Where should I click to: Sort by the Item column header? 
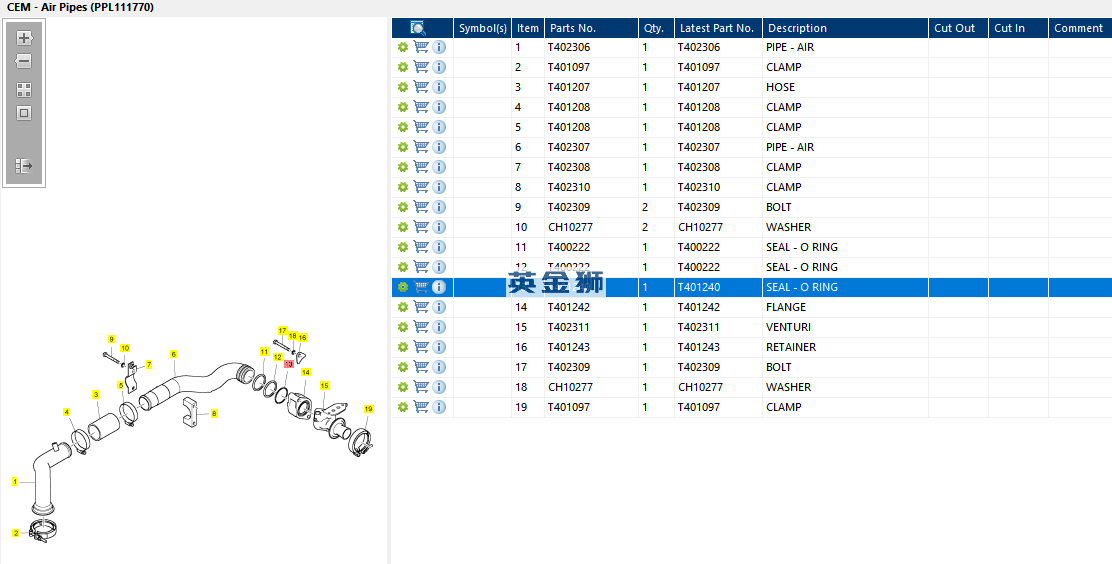click(528, 28)
